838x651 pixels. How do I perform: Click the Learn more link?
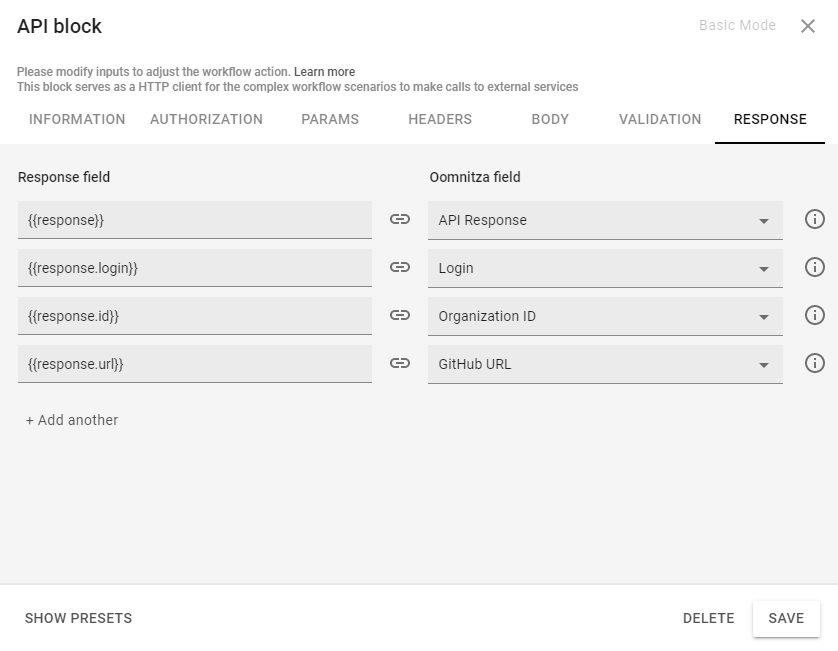pyautogui.click(x=325, y=71)
